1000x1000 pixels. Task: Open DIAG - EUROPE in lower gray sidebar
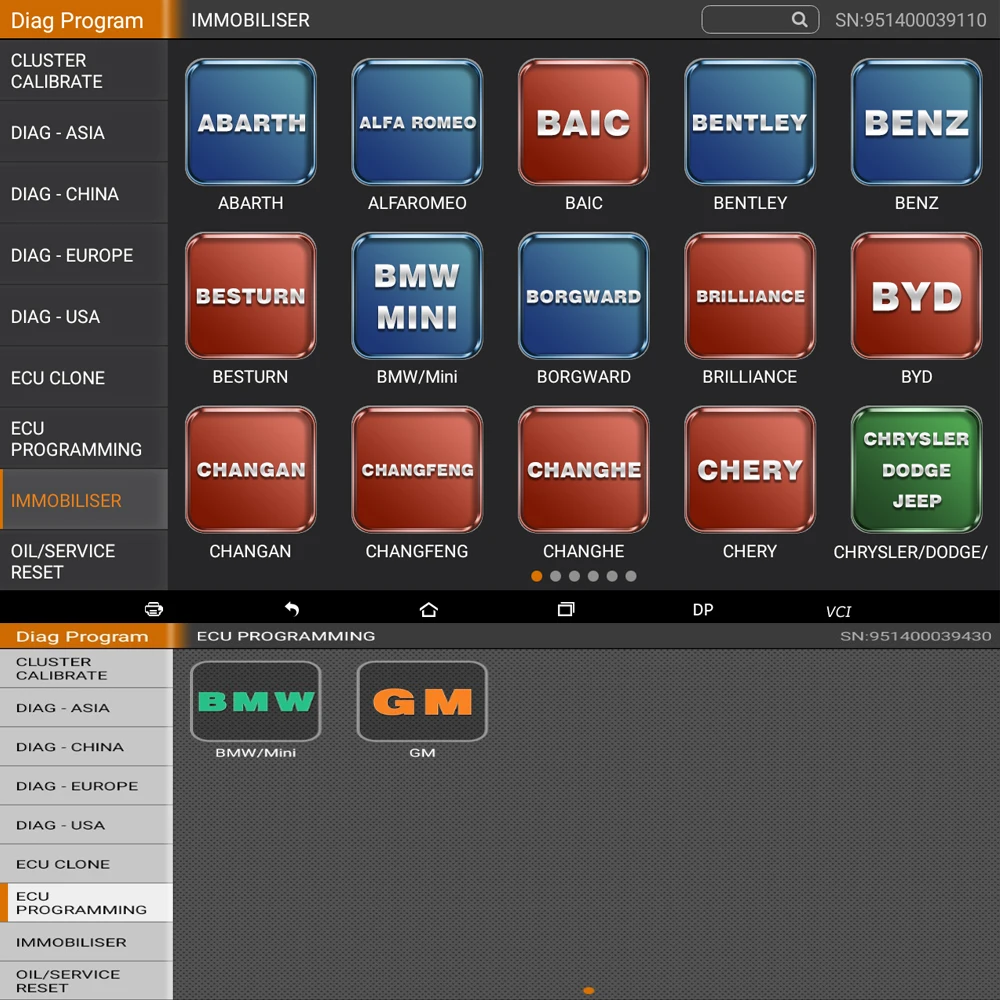[x=86, y=786]
